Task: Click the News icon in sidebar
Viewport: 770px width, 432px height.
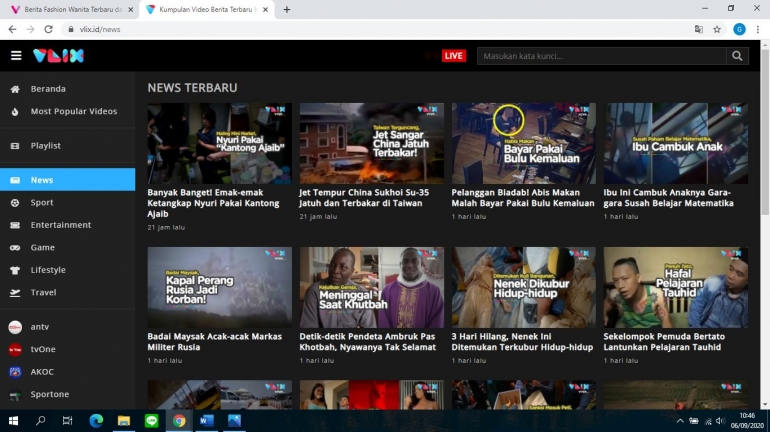Action: tap(15, 180)
